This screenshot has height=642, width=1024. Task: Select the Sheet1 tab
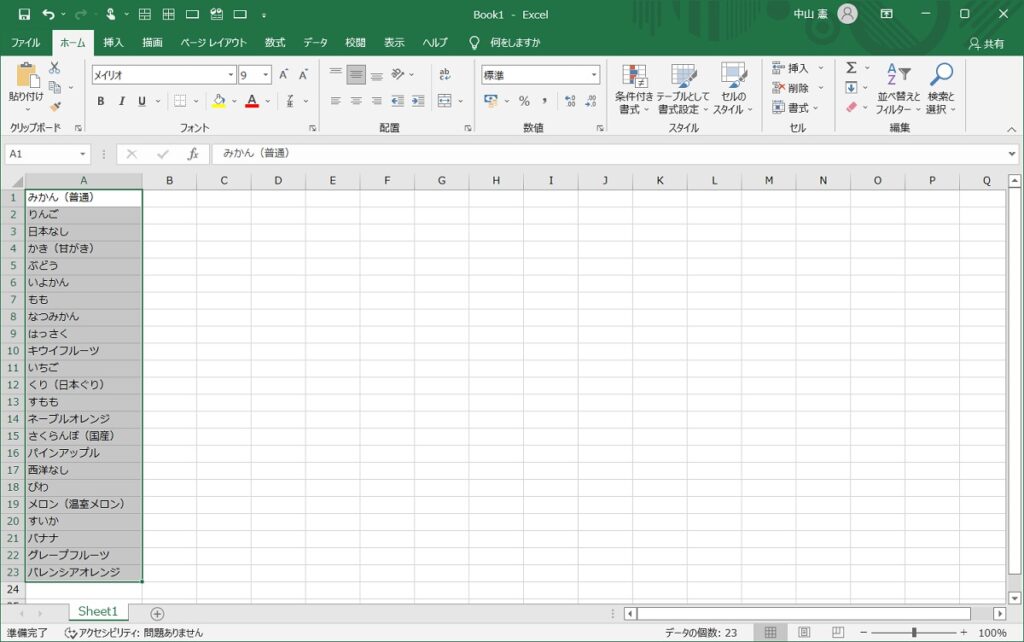98,611
